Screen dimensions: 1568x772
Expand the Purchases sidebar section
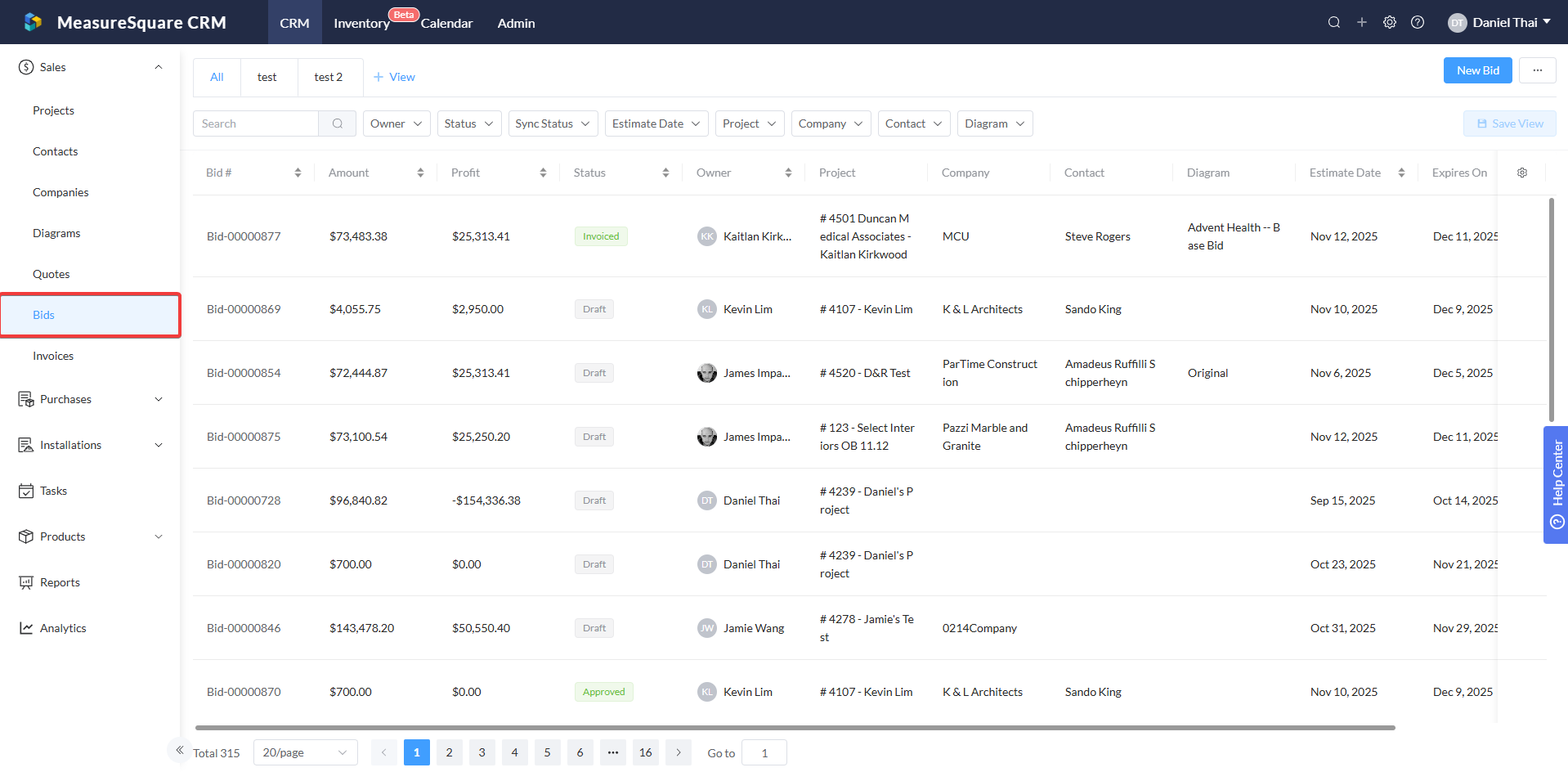90,399
